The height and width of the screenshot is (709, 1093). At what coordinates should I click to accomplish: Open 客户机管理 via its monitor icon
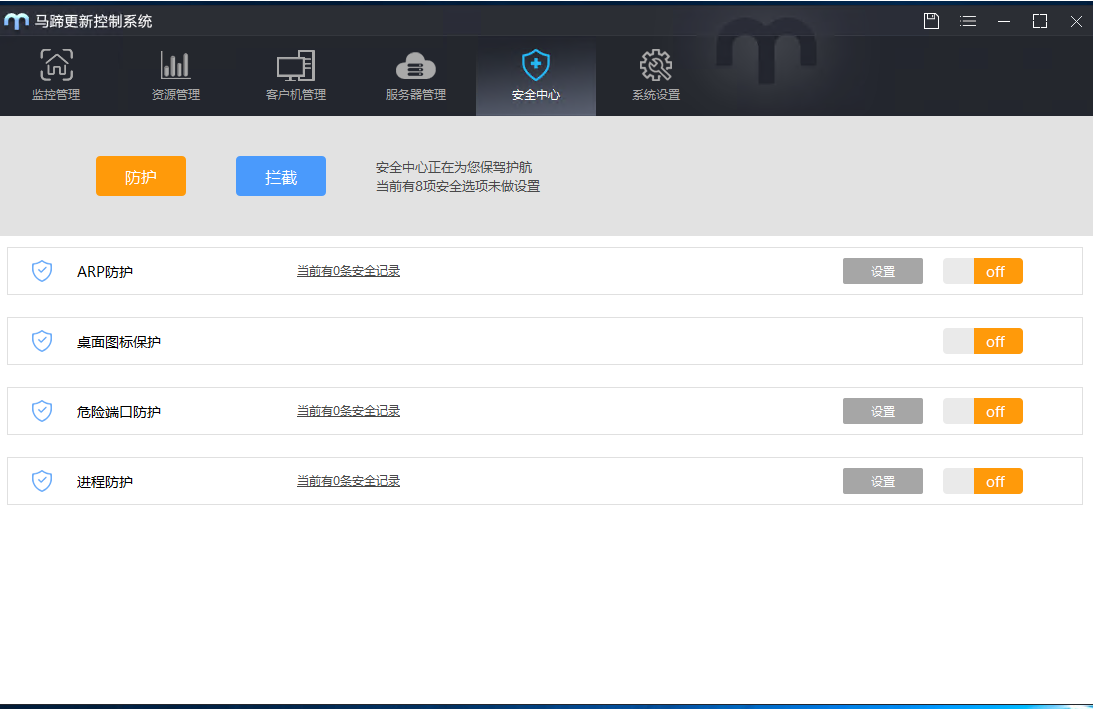click(x=296, y=64)
